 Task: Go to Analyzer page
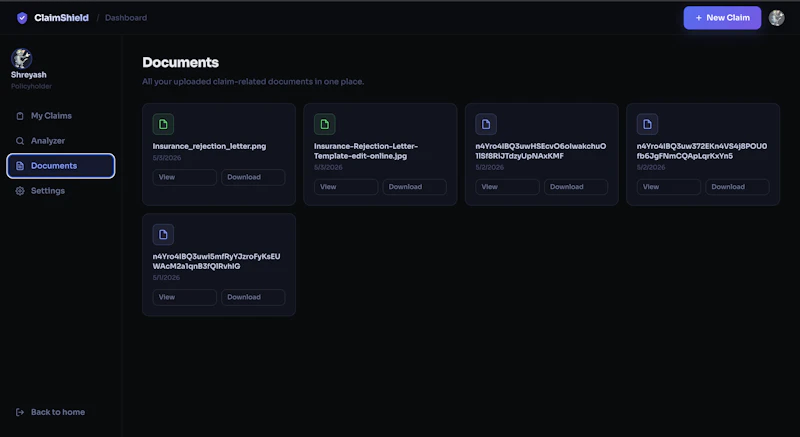(61, 141)
